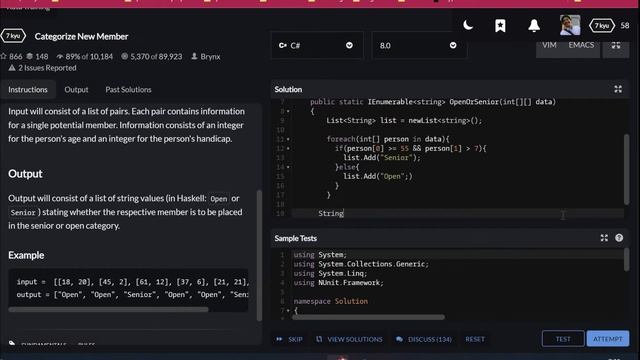Open the 8.0 version dropdown
Screen dimensions: 640x360
[x=419, y=45]
